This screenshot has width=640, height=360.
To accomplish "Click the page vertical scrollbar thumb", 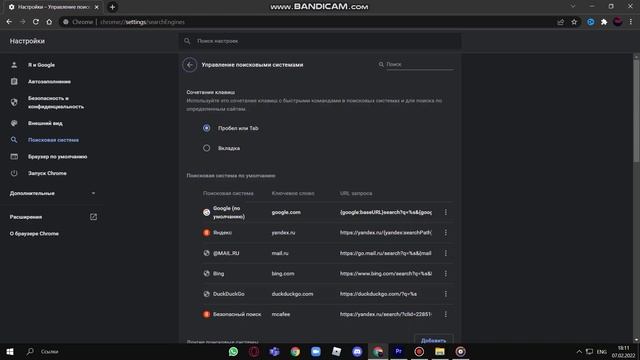I will coord(636,110).
